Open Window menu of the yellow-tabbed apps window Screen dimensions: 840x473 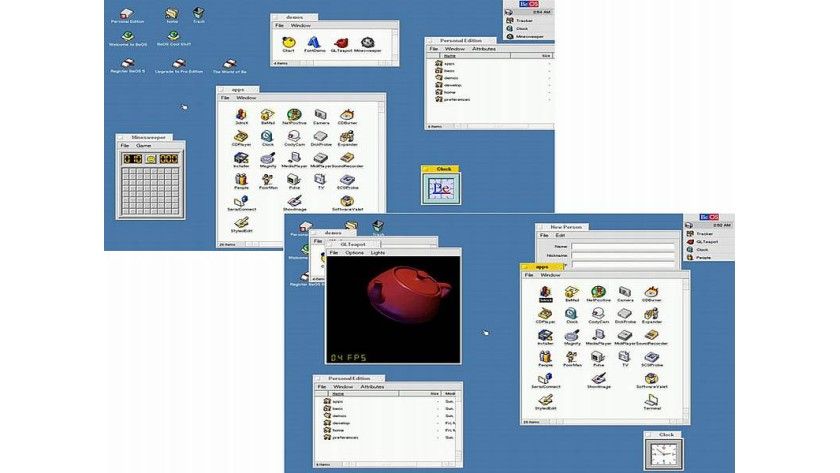coord(550,275)
